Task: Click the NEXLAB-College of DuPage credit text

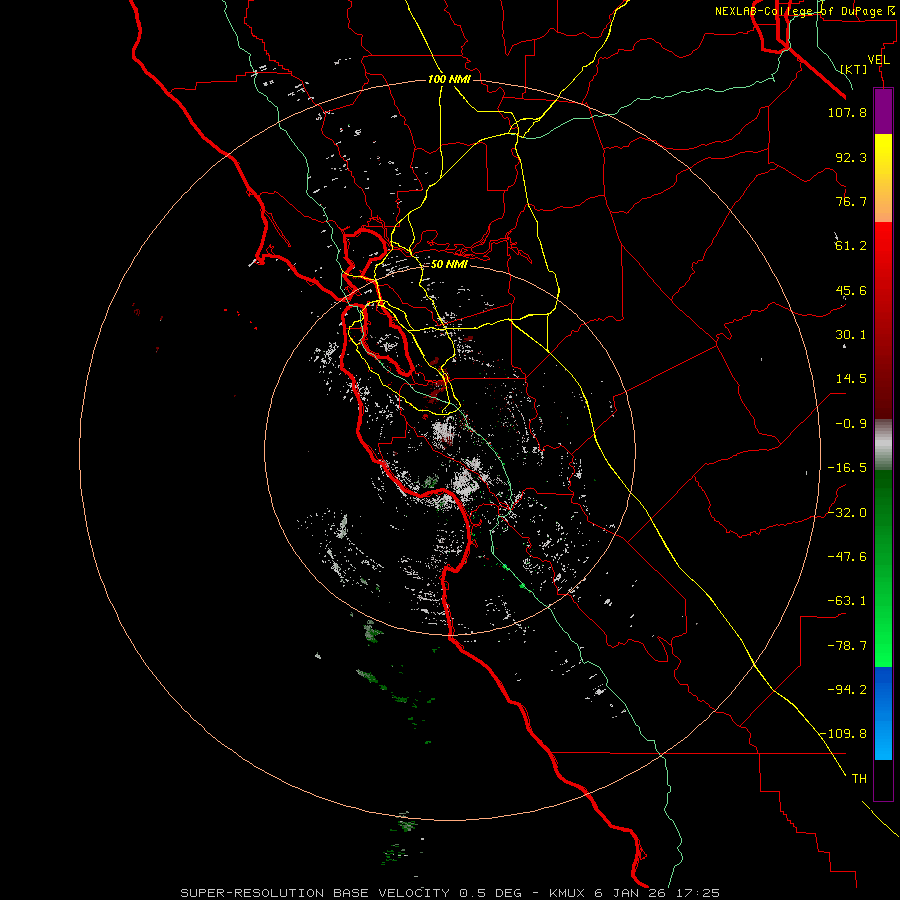Action: click(x=806, y=11)
